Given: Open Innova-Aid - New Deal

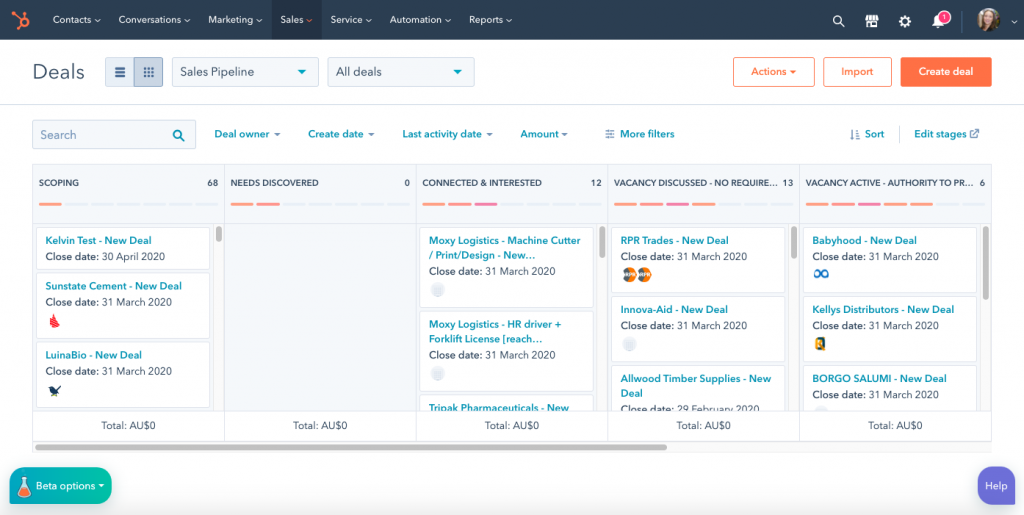Looking at the screenshot, I should point(674,309).
